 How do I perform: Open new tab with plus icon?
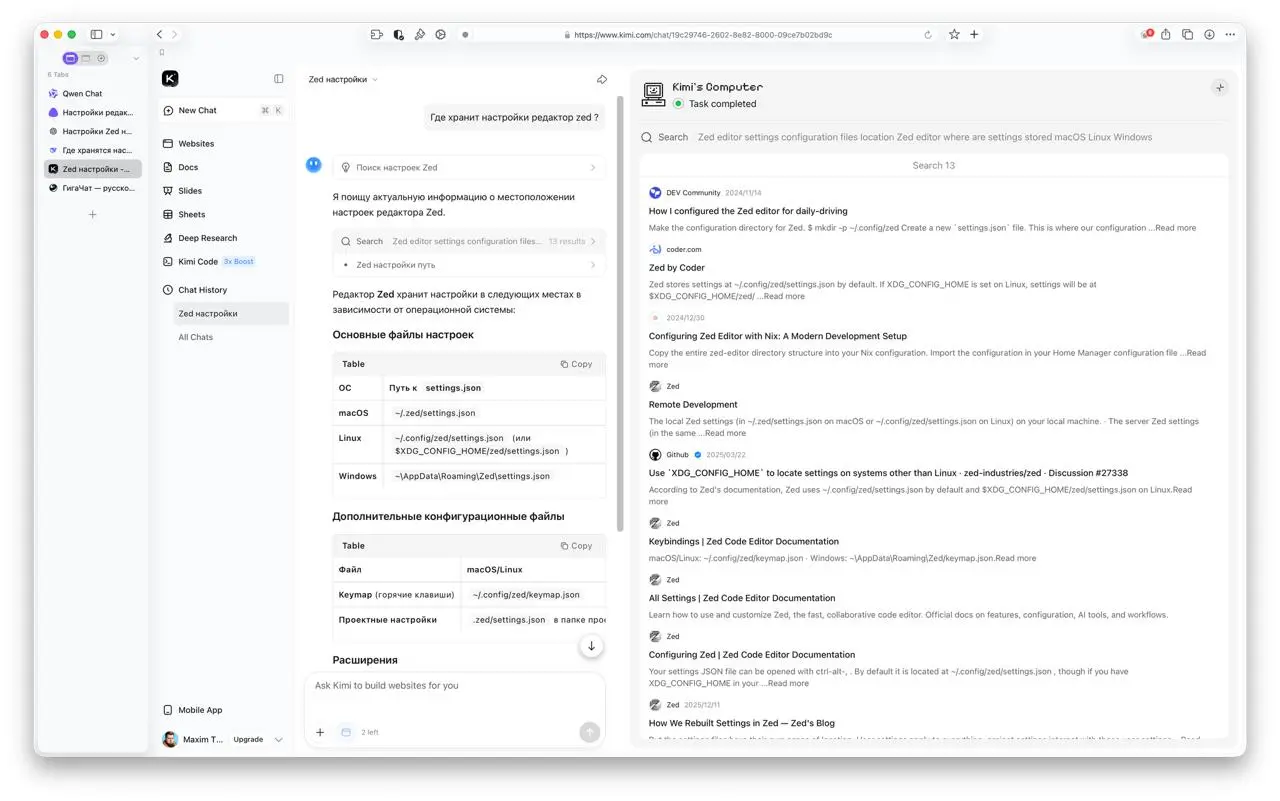tap(974, 34)
